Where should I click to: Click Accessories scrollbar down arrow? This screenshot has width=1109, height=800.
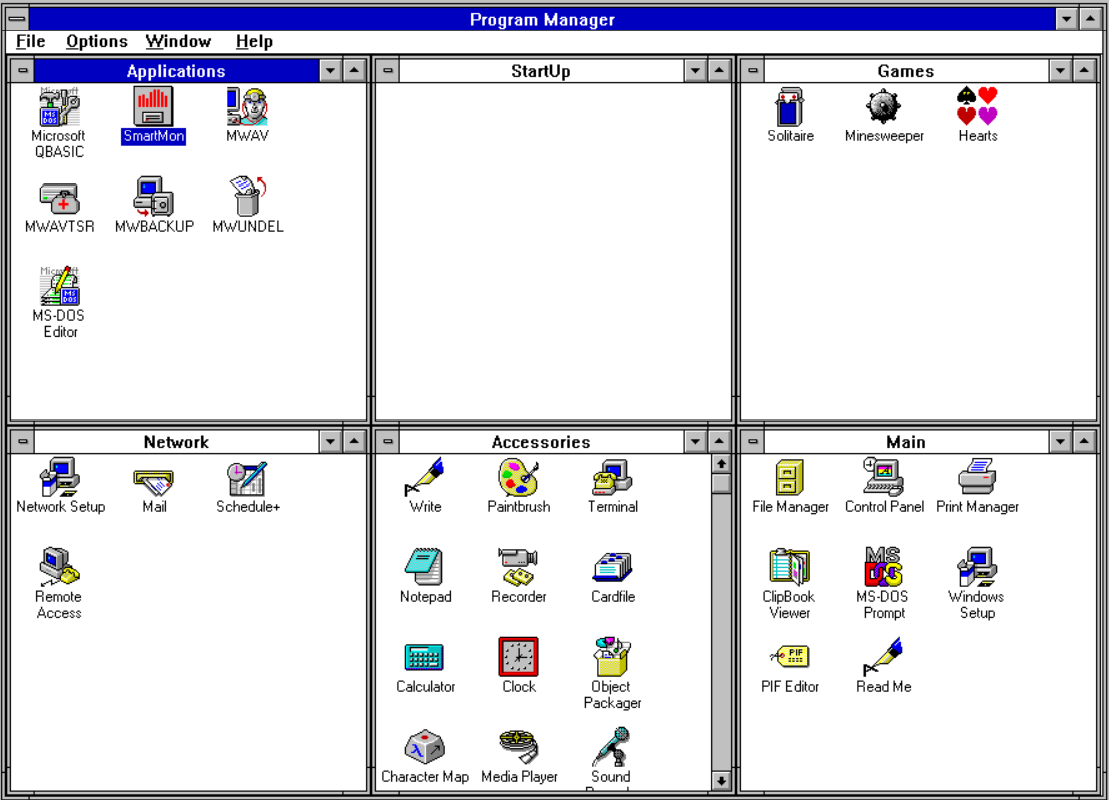[721, 781]
